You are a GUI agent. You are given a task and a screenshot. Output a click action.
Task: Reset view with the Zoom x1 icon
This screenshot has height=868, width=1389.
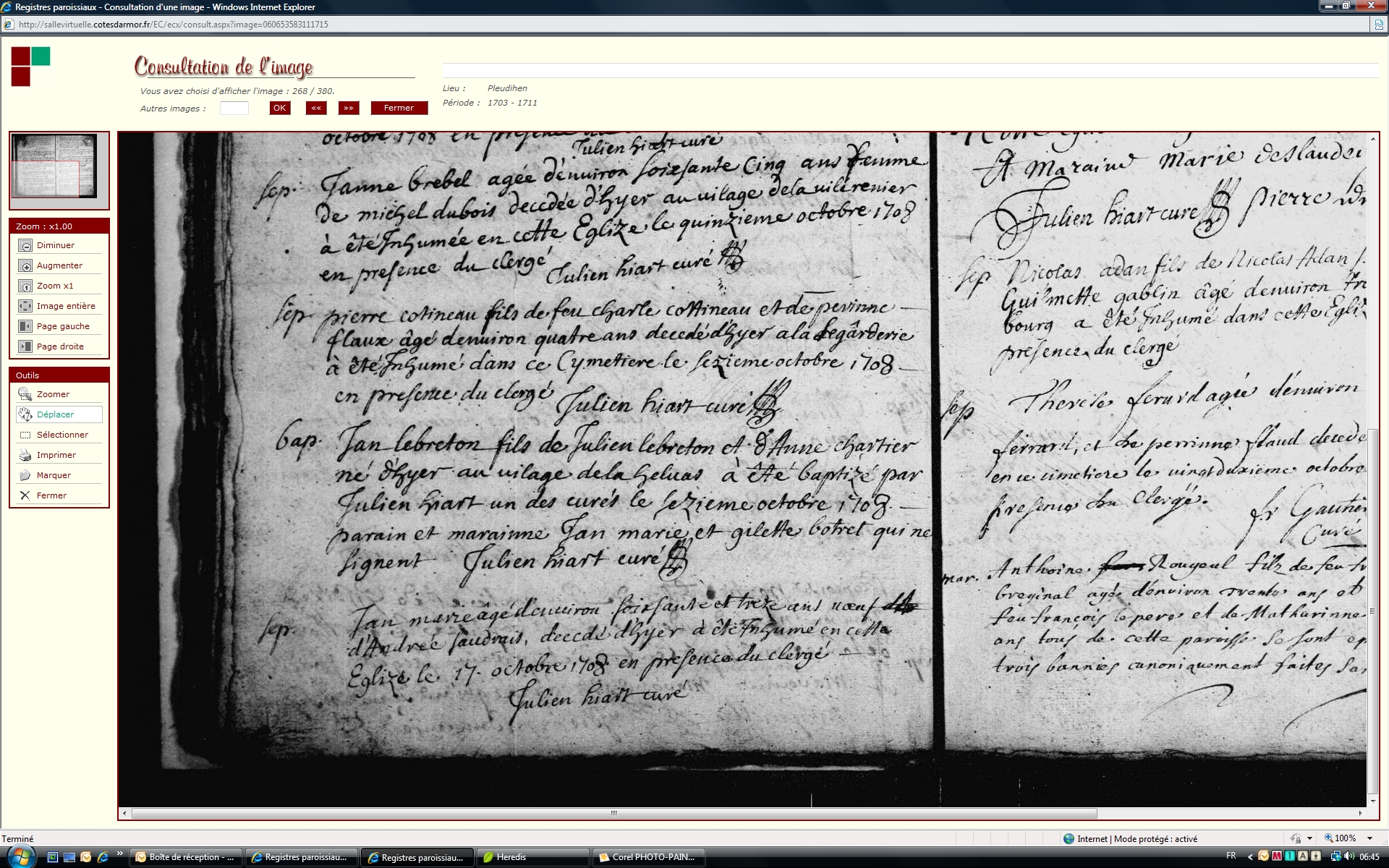[x=25, y=286]
